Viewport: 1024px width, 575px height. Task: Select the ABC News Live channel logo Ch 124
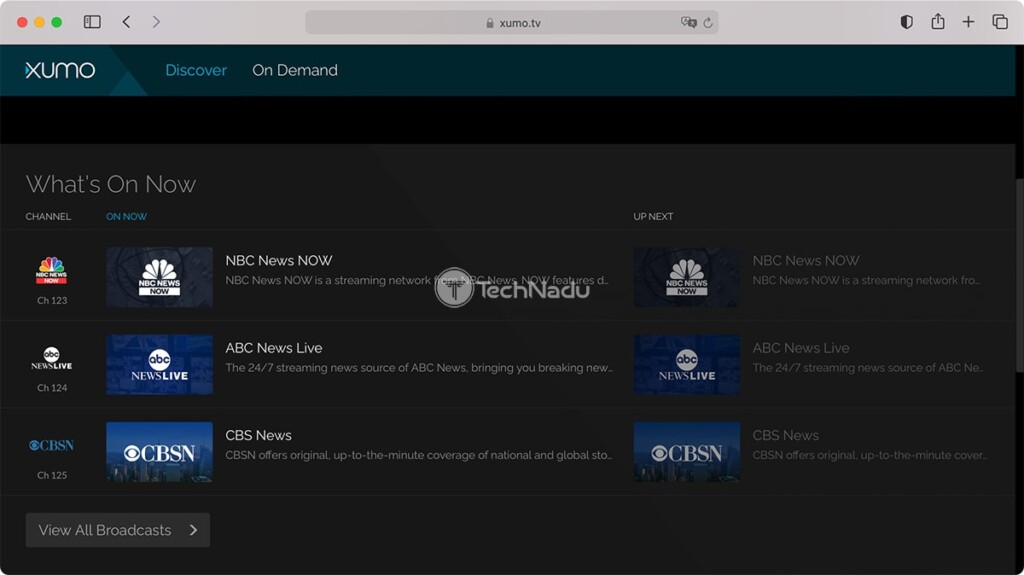click(52, 359)
